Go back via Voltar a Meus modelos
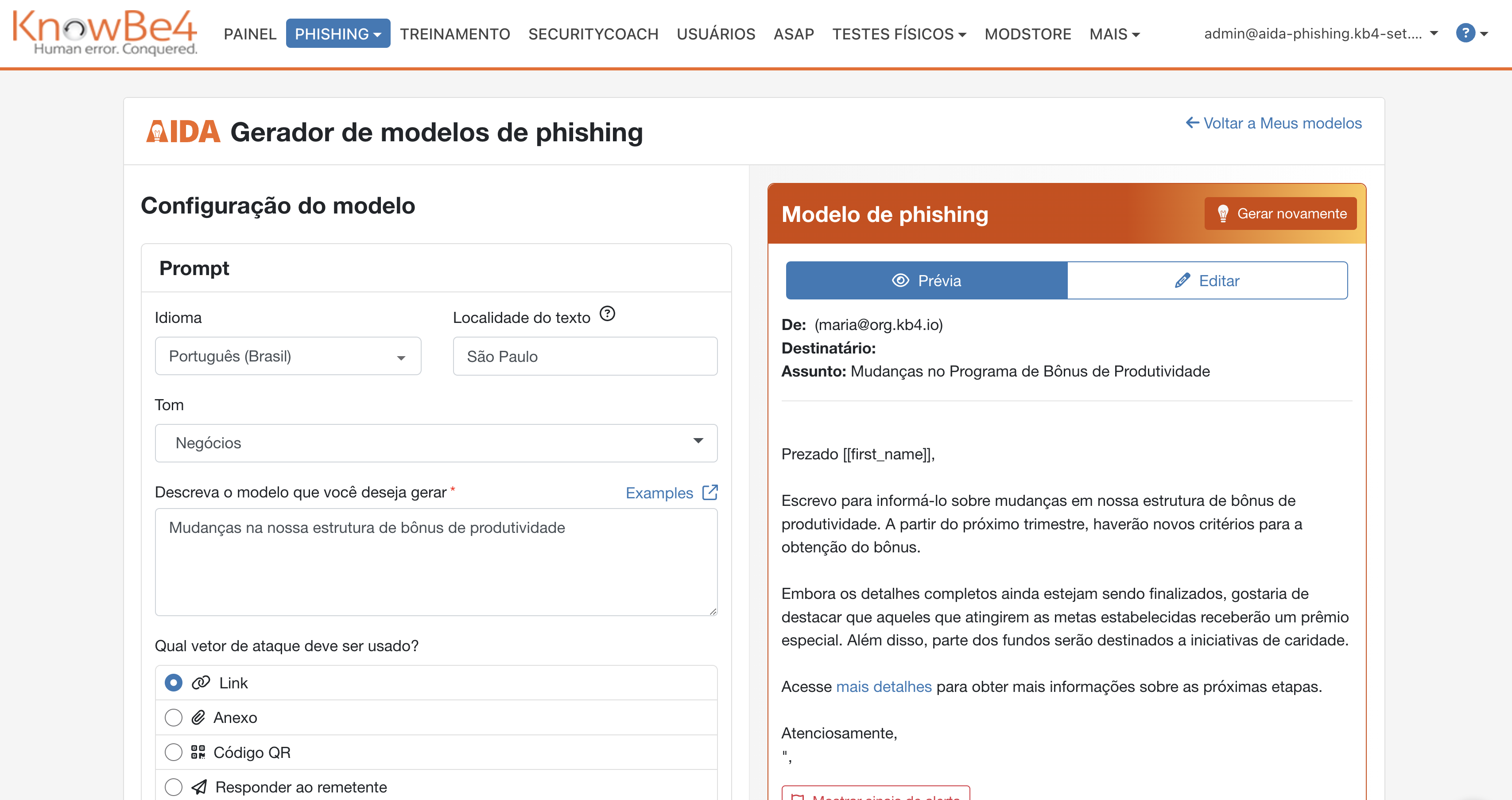The width and height of the screenshot is (1512, 800). (x=1273, y=123)
